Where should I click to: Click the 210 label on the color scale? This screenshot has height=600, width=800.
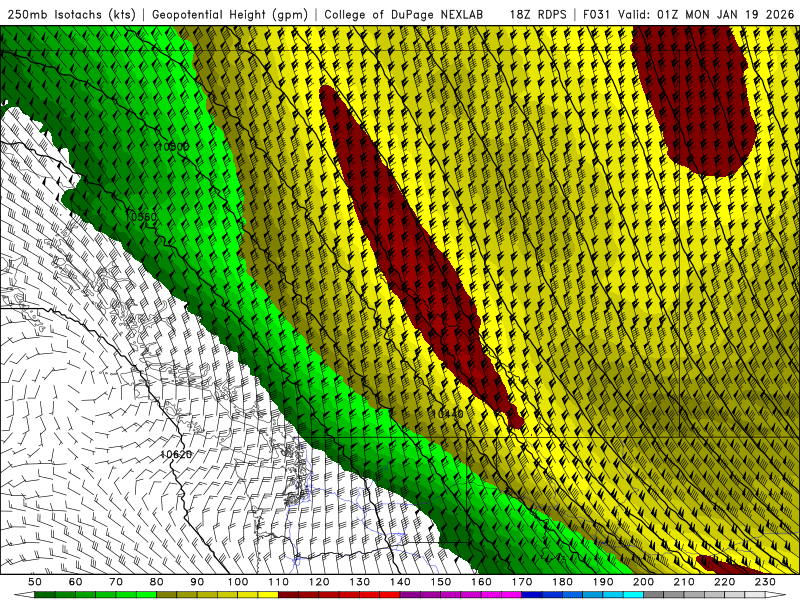tap(684, 582)
